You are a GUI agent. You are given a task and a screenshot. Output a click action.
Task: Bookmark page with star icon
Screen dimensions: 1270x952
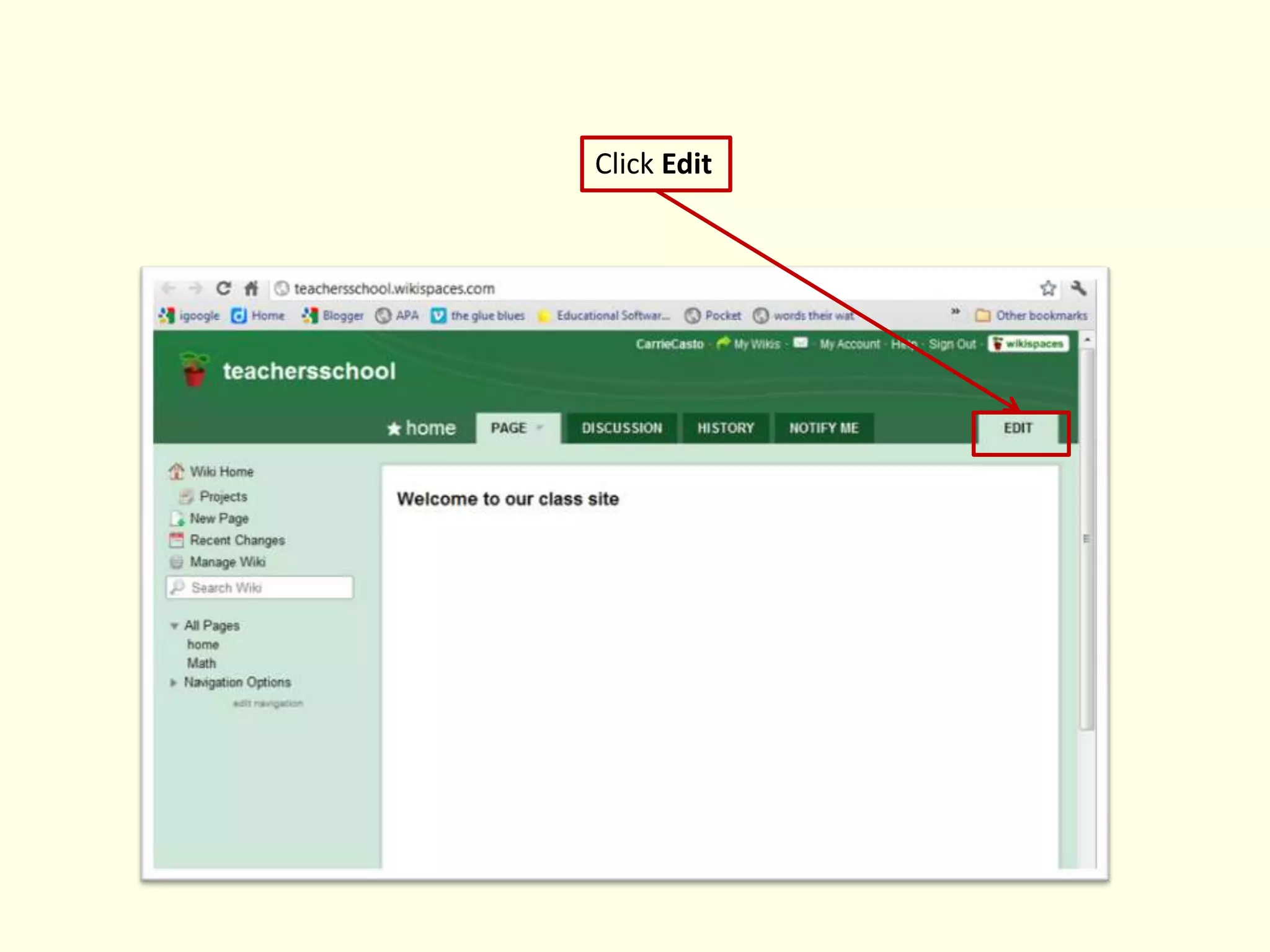(x=1047, y=288)
